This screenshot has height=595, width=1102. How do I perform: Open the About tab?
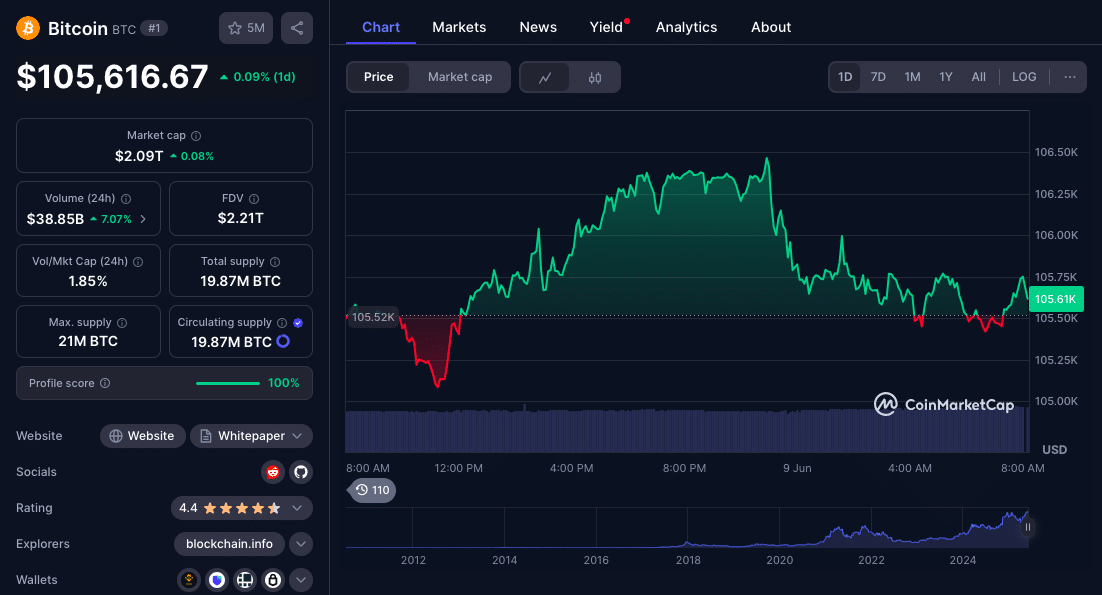point(771,27)
